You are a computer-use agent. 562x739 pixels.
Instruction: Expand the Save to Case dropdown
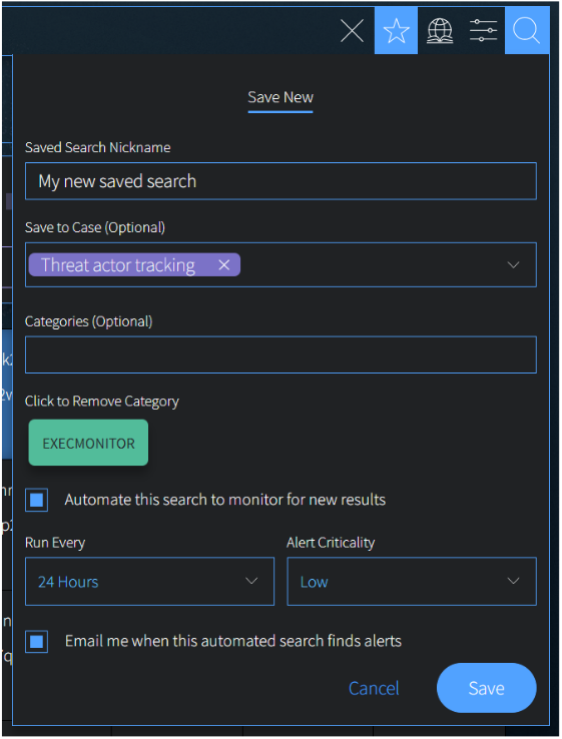(x=513, y=265)
